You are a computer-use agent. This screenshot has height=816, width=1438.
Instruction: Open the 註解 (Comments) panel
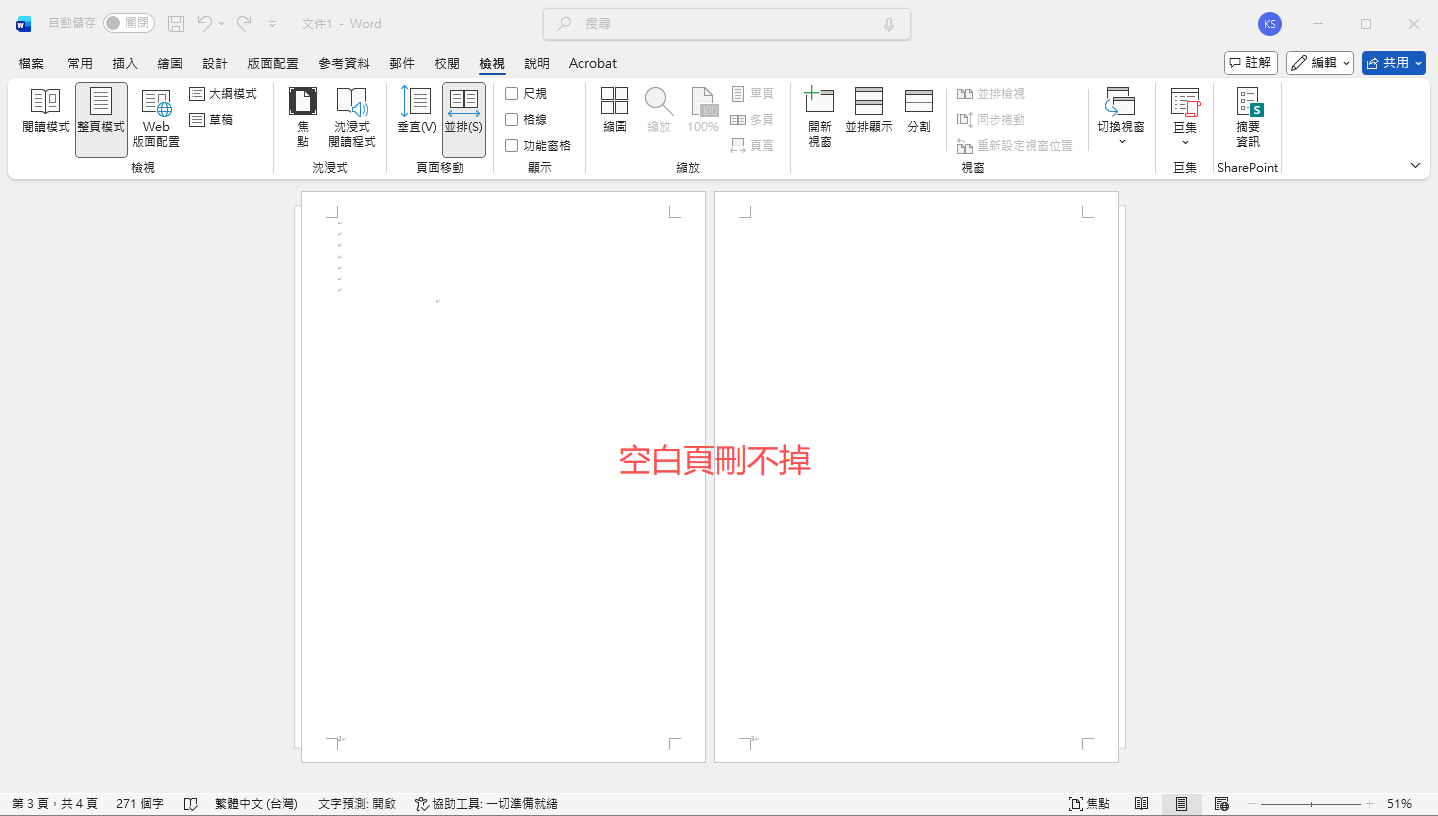1250,61
